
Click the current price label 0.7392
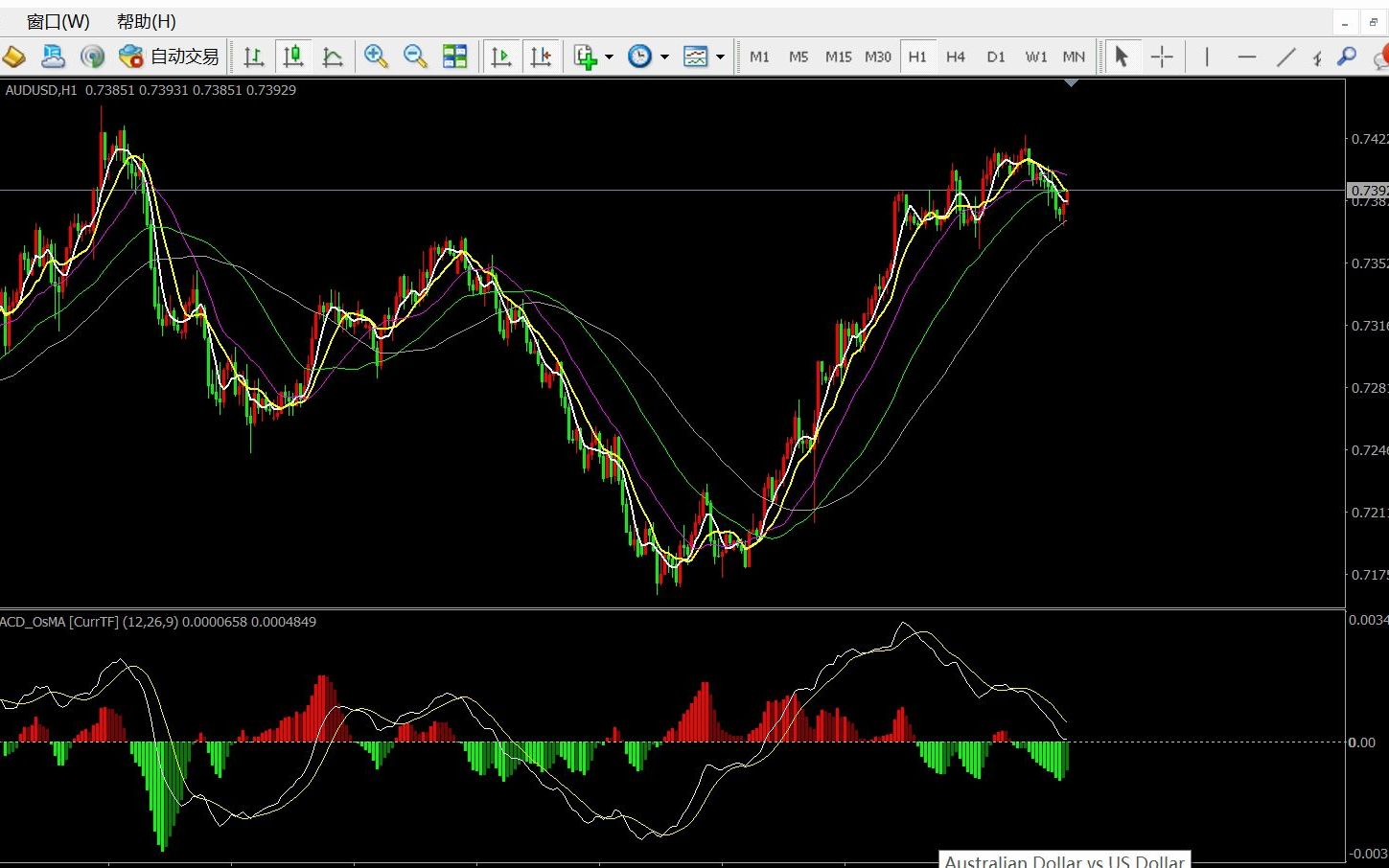(1368, 191)
